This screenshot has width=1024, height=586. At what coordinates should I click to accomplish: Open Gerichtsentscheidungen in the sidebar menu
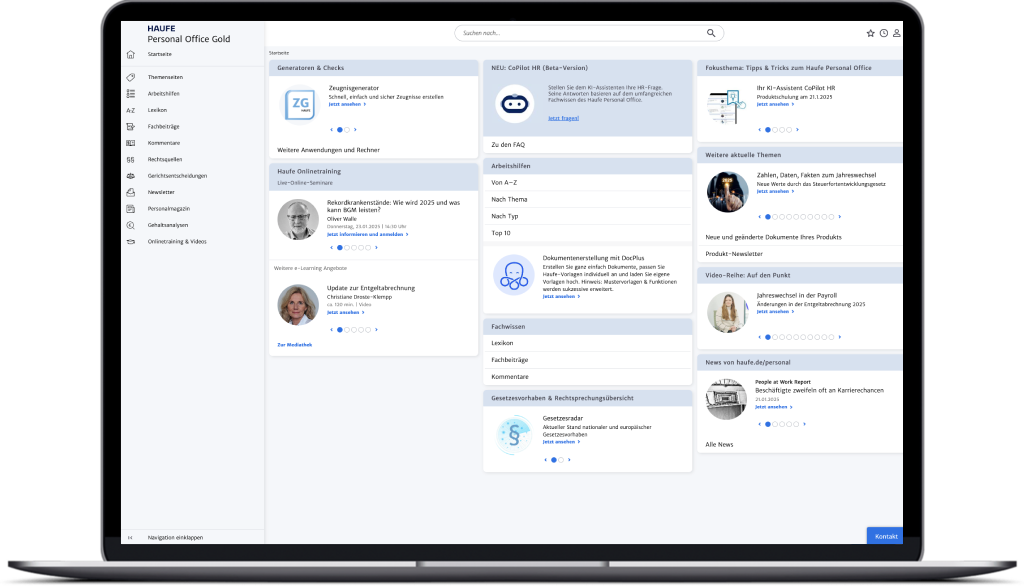pyautogui.click(x=177, y=176)
